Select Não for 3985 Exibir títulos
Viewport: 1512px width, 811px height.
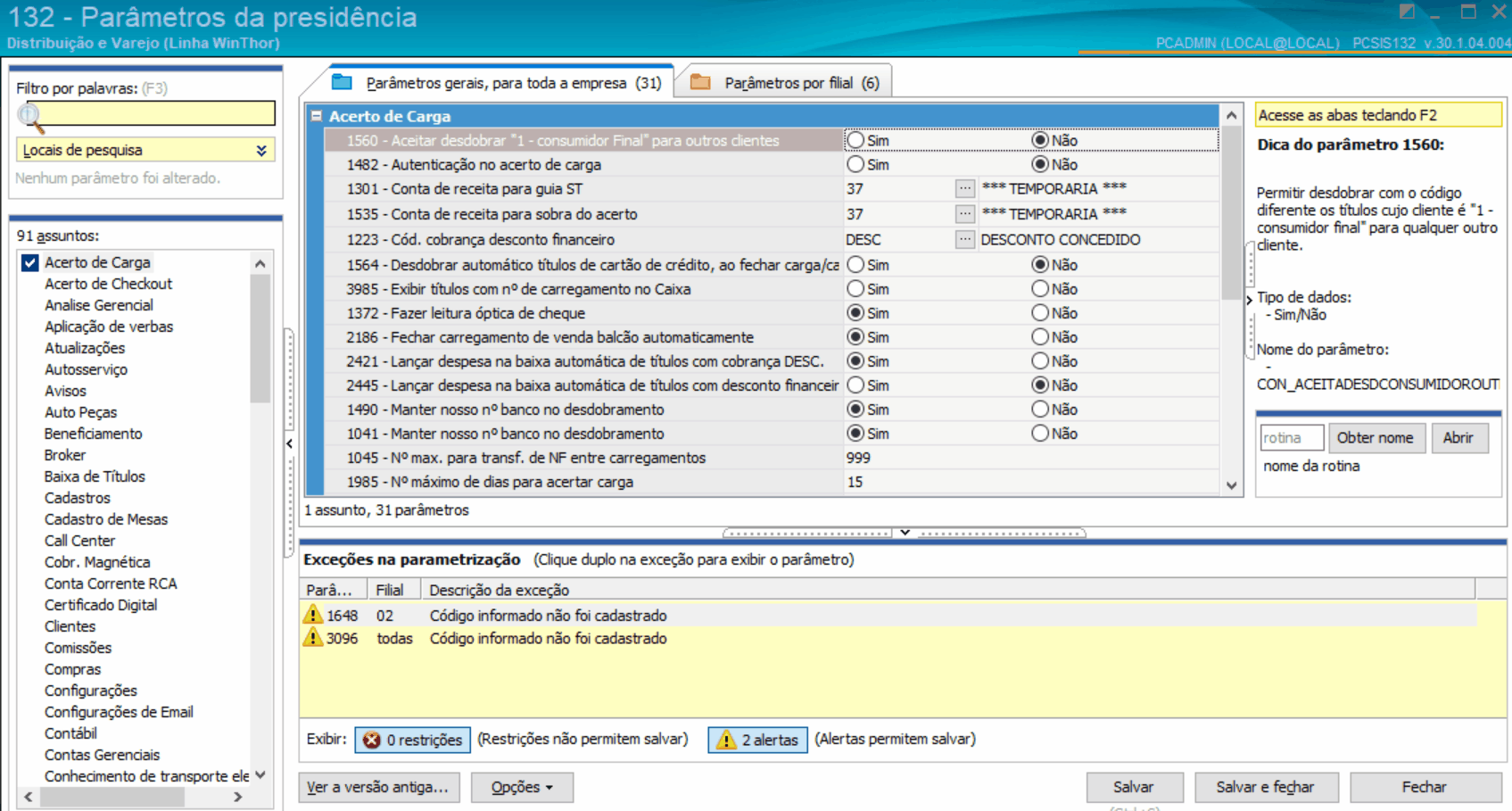coord(1039,289)
